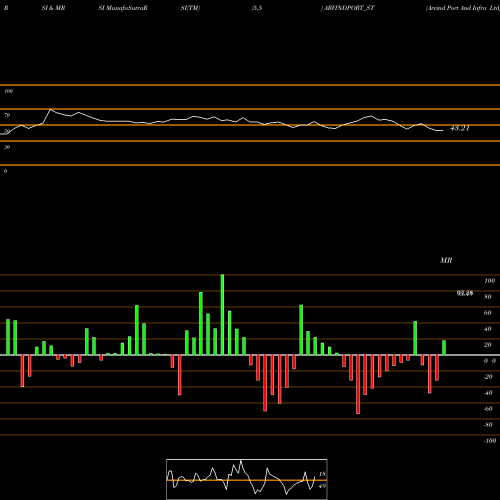This screenshot has width=500, height=500.
Task: Click the 100 label on the RSI axis
Action: point(8,91)
